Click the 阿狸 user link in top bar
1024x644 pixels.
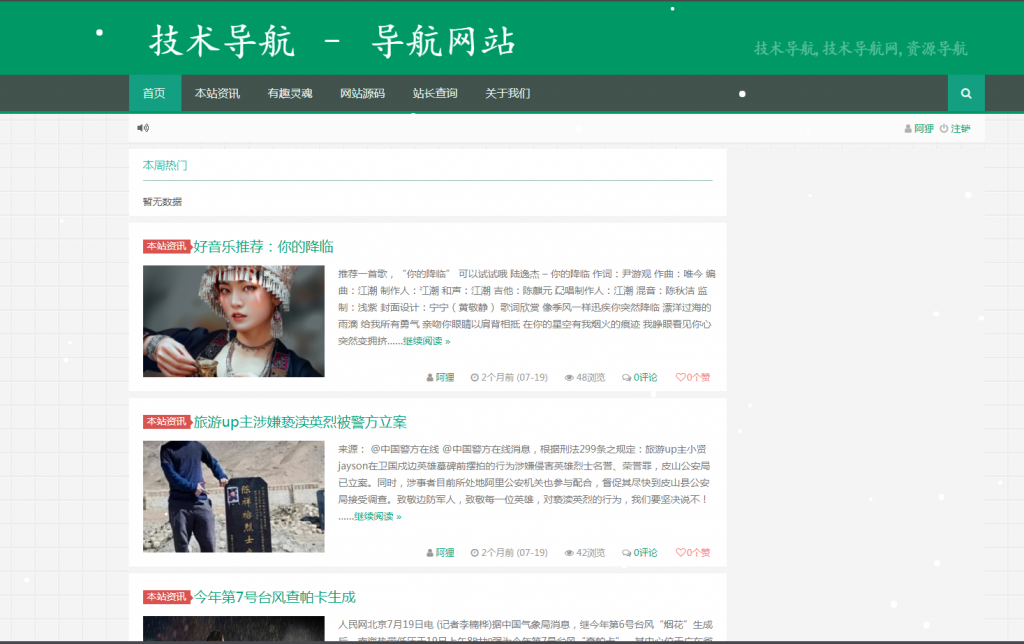924,129
